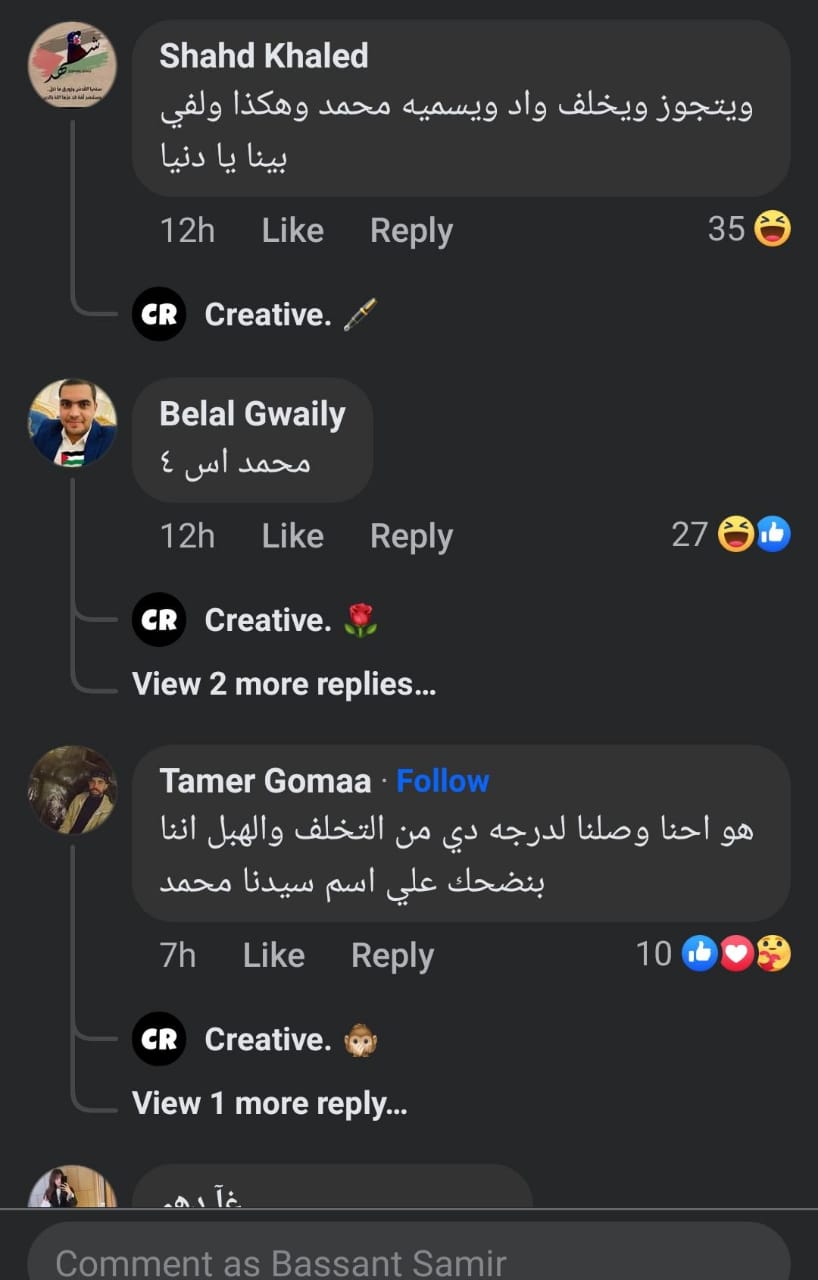Expand View 1 more reply
The height and width of the screenshot is (1280, 818).
coord(270,1103)
